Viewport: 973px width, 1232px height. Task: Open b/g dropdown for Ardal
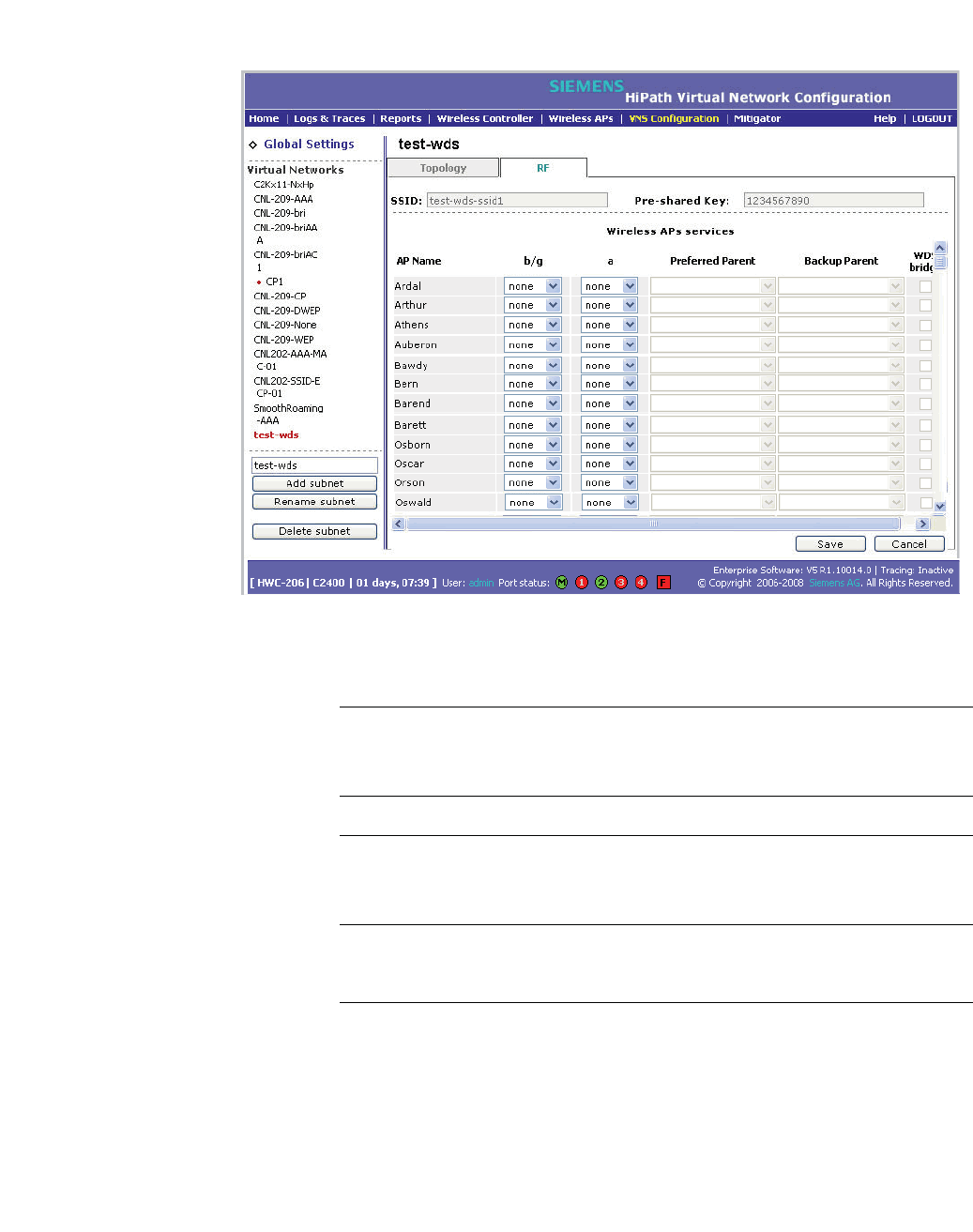[x=532, y=286]
